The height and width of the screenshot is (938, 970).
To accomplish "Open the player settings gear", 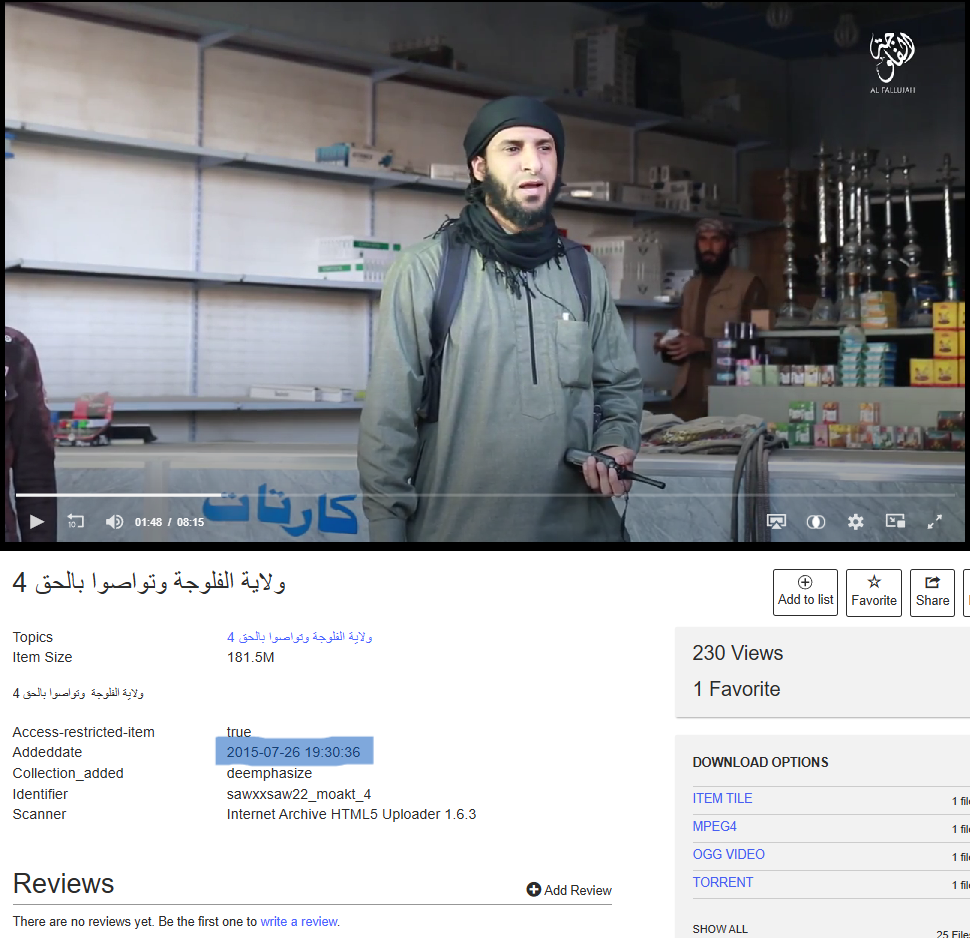I will click(x=855, y=521).
